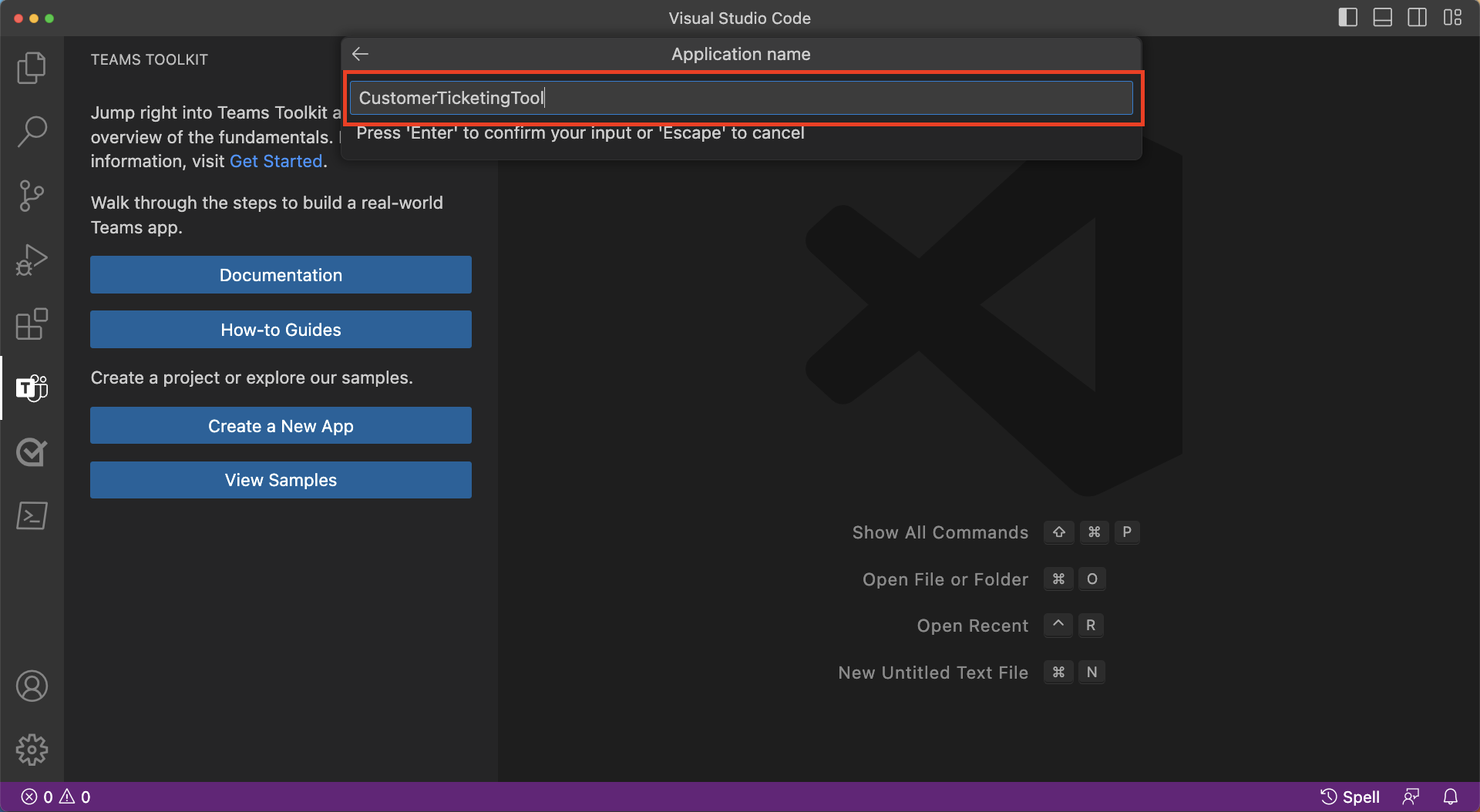Open the Search view in activity bar
The image size is (1480, 812).
click(x=32, y=132)
